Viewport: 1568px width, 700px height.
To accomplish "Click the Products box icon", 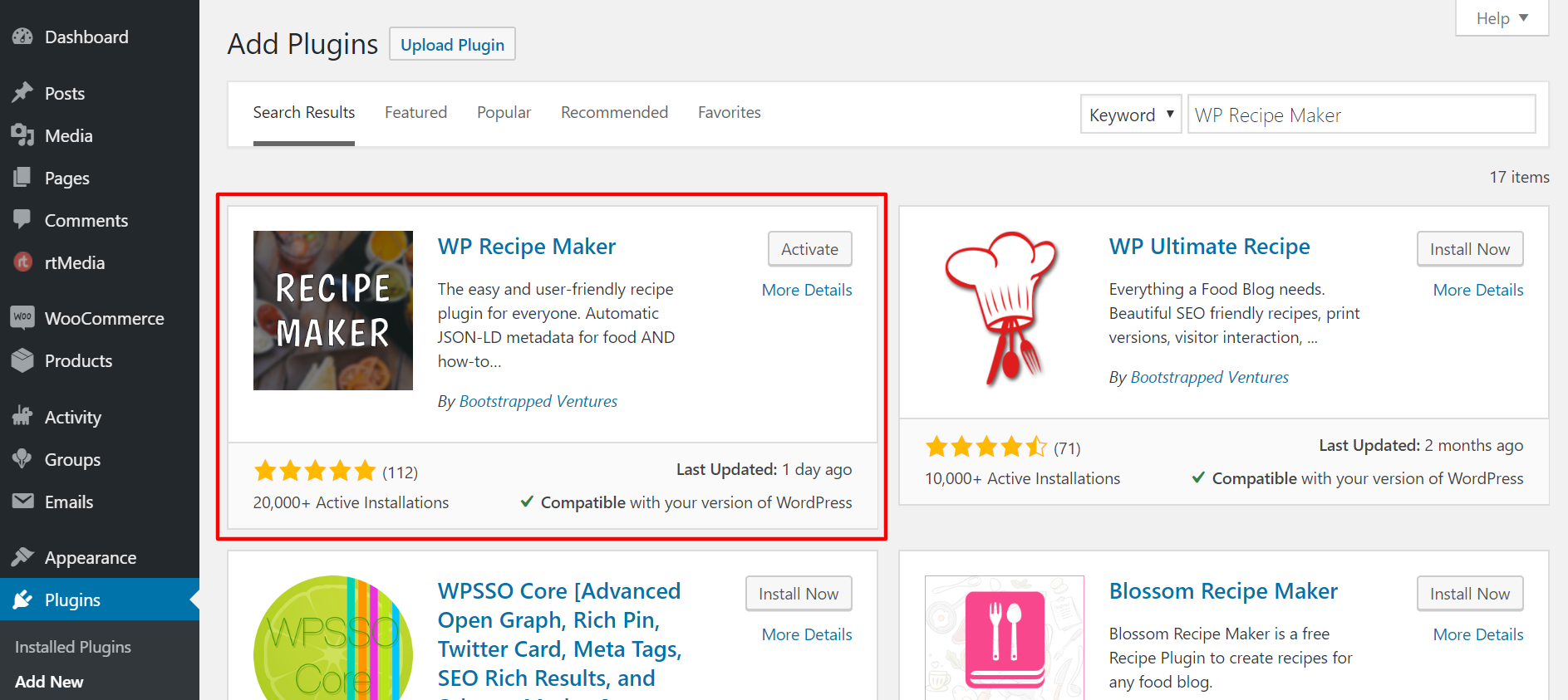I will (22, 360).
